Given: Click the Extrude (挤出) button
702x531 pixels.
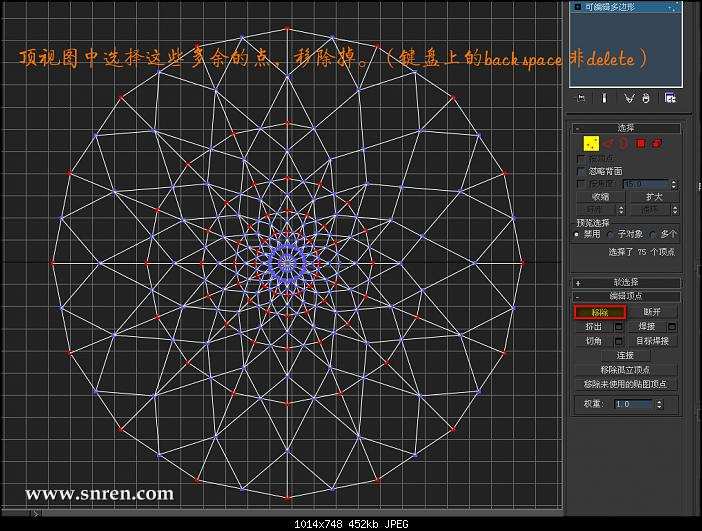Looking at the screenshot, I should pyautogui.click(x=594, y=327).
